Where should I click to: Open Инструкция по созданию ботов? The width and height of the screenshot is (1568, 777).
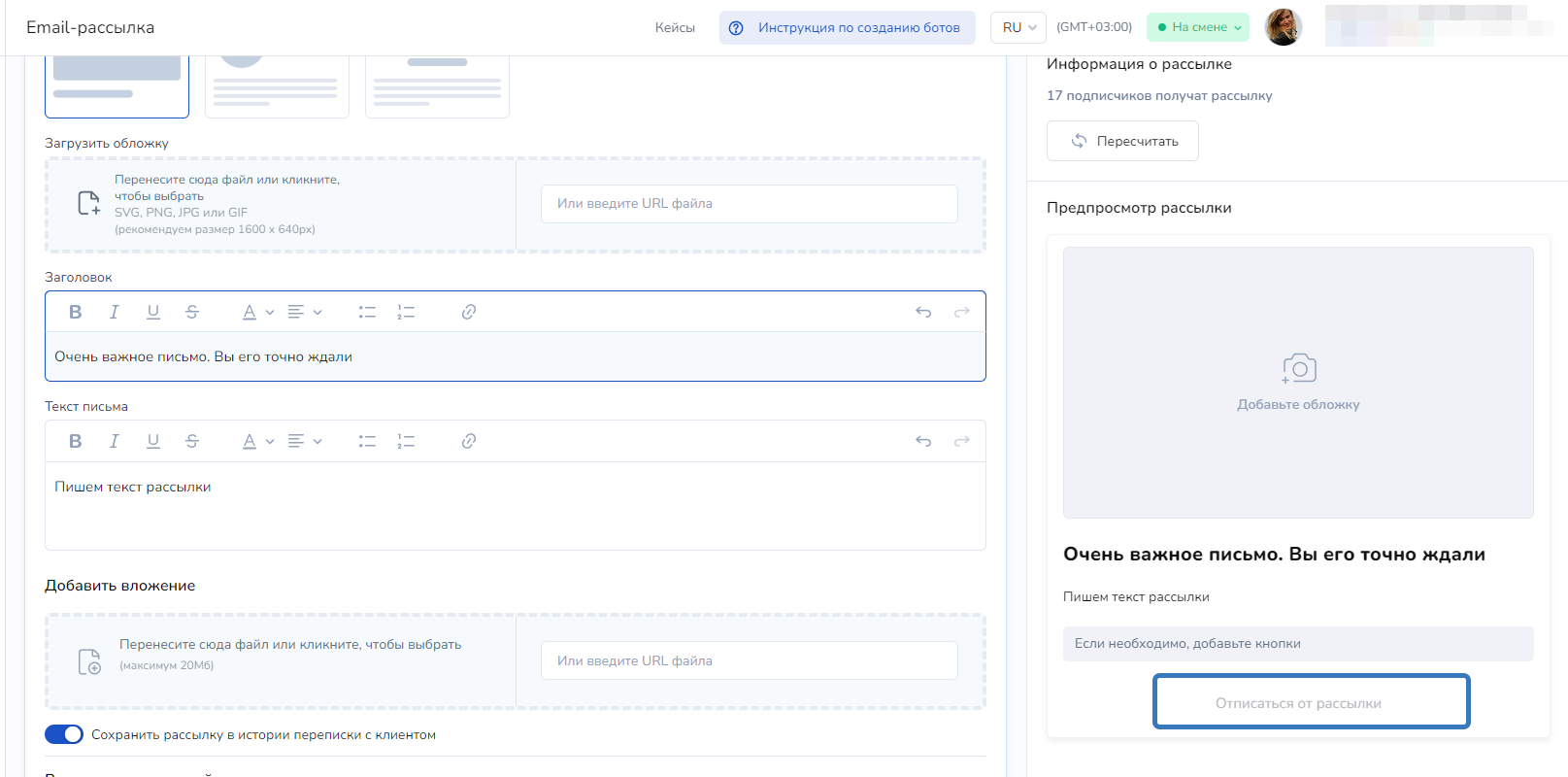pos(847,27)
